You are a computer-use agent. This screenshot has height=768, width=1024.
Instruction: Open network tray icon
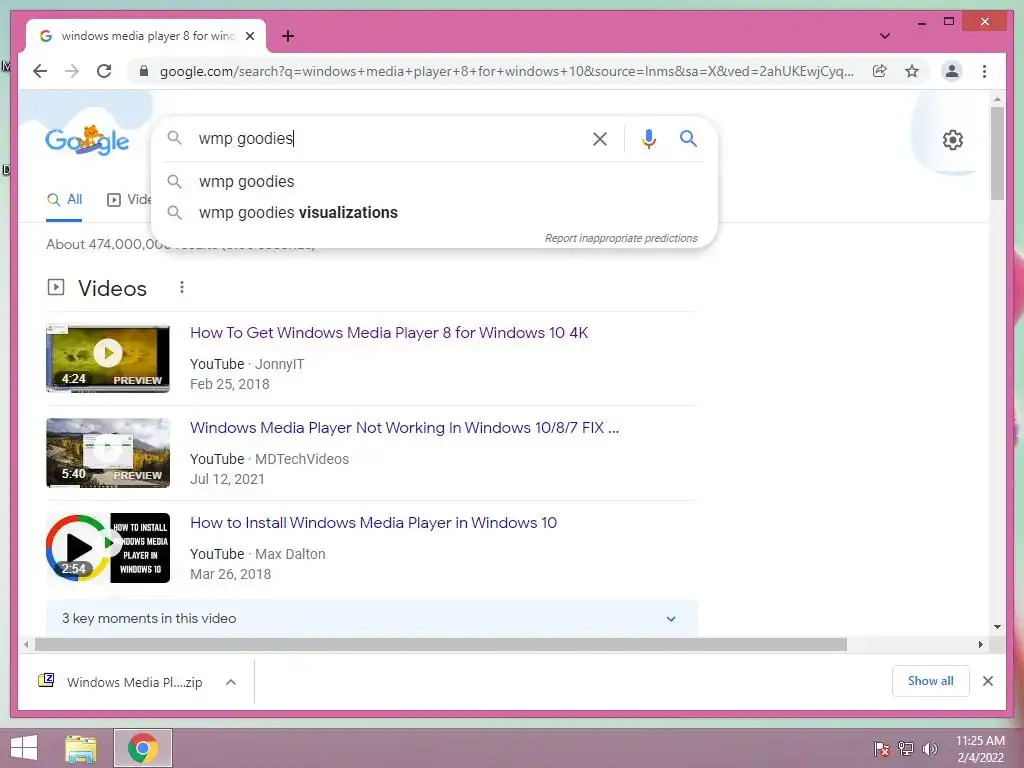[x=906, y=748]
